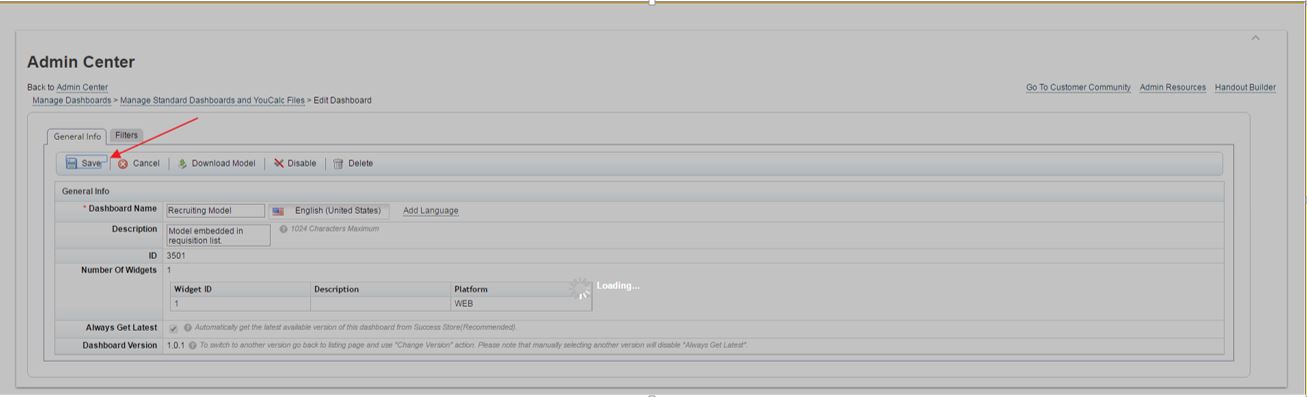This screenshot has width=1307, height=397.
Task: Cancel editing the dashboard
Action: (x=138, y=163)
